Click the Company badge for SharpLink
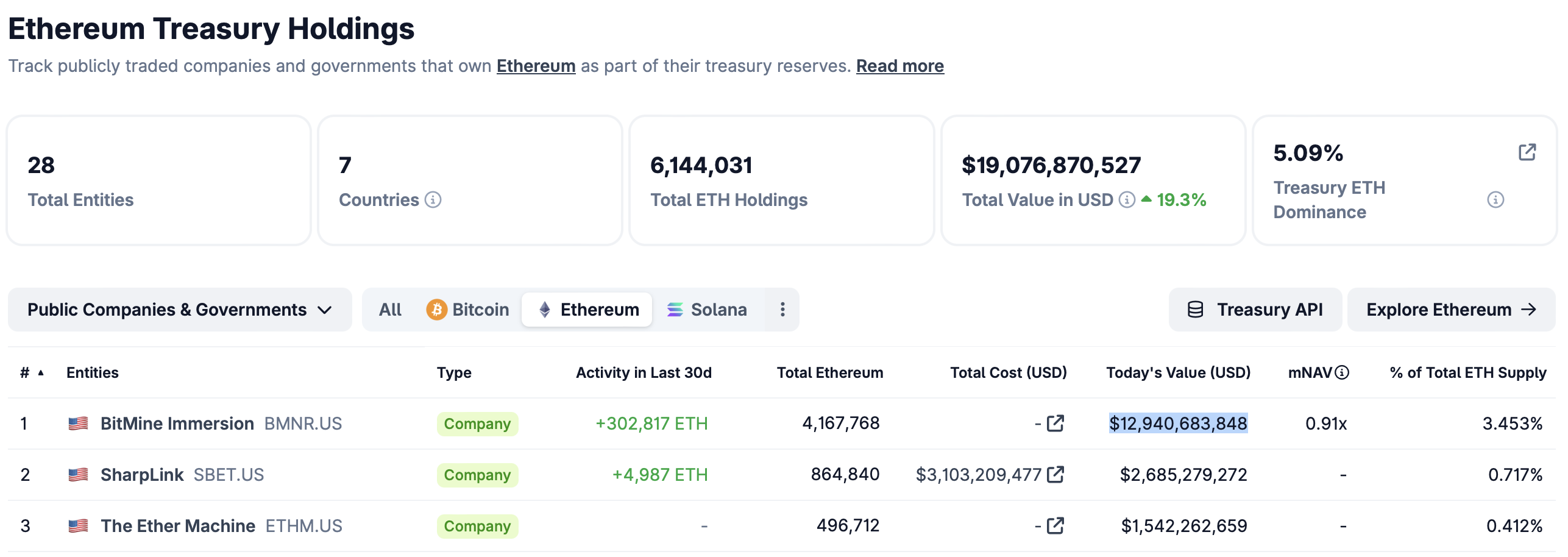The width and height of the screenshot is (1568, 557). click(478, 475)
